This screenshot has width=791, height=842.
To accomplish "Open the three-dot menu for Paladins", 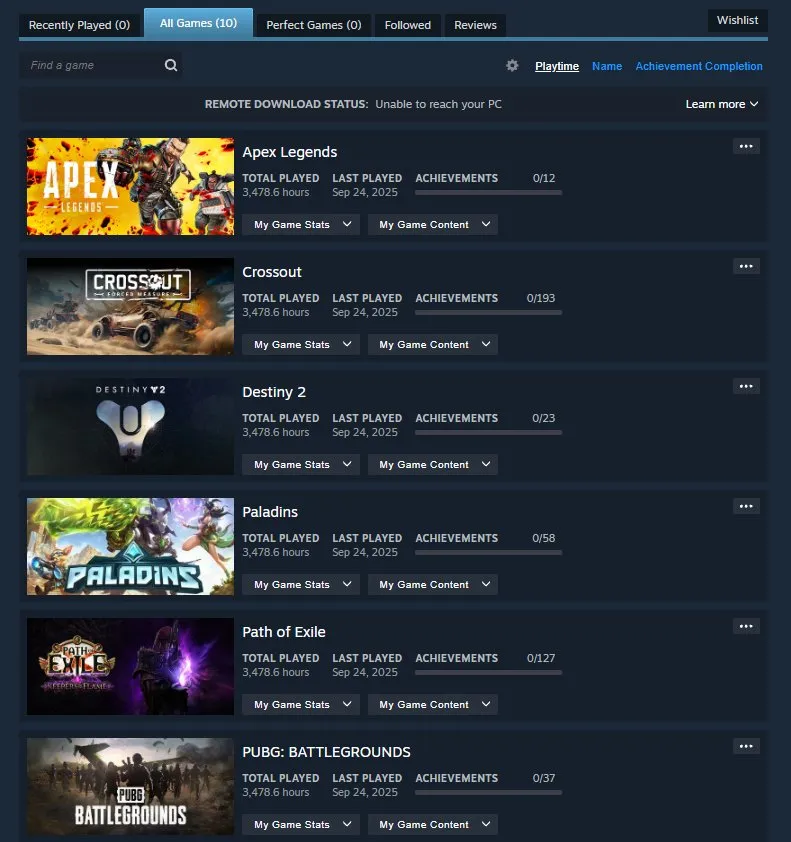I will click(x=746, y=506).
